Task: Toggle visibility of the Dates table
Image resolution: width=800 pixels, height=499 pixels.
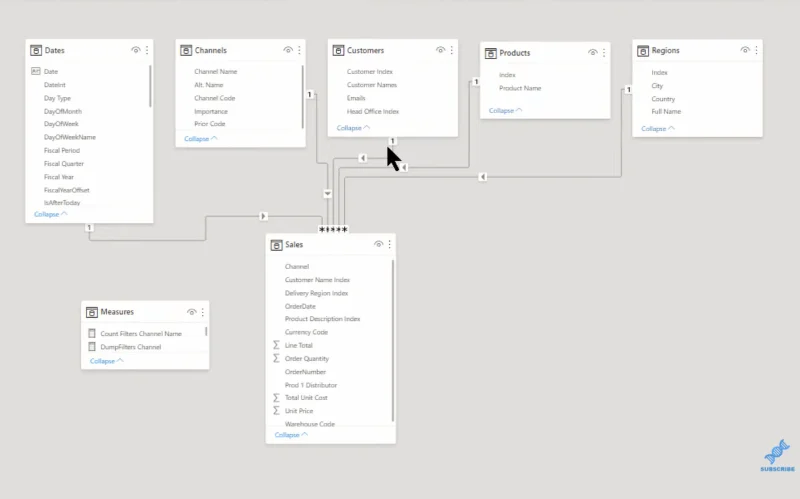Action: tap(136, 50)
